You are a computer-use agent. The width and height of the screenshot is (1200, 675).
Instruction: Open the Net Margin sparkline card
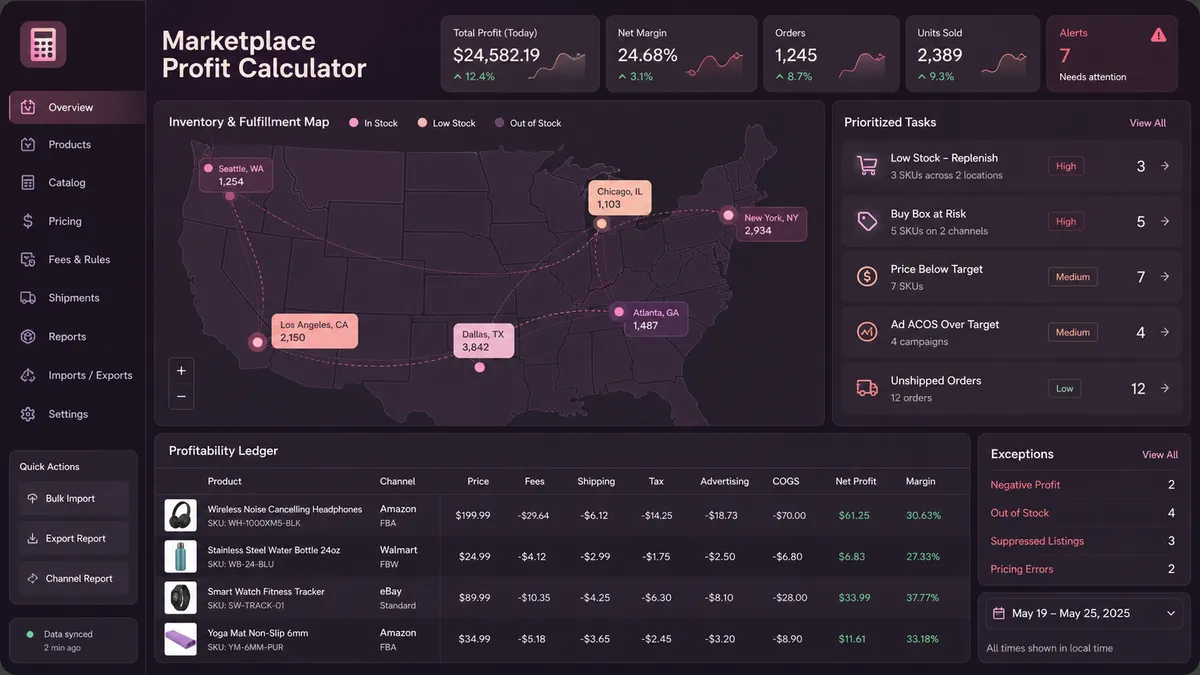coord(681,53)
